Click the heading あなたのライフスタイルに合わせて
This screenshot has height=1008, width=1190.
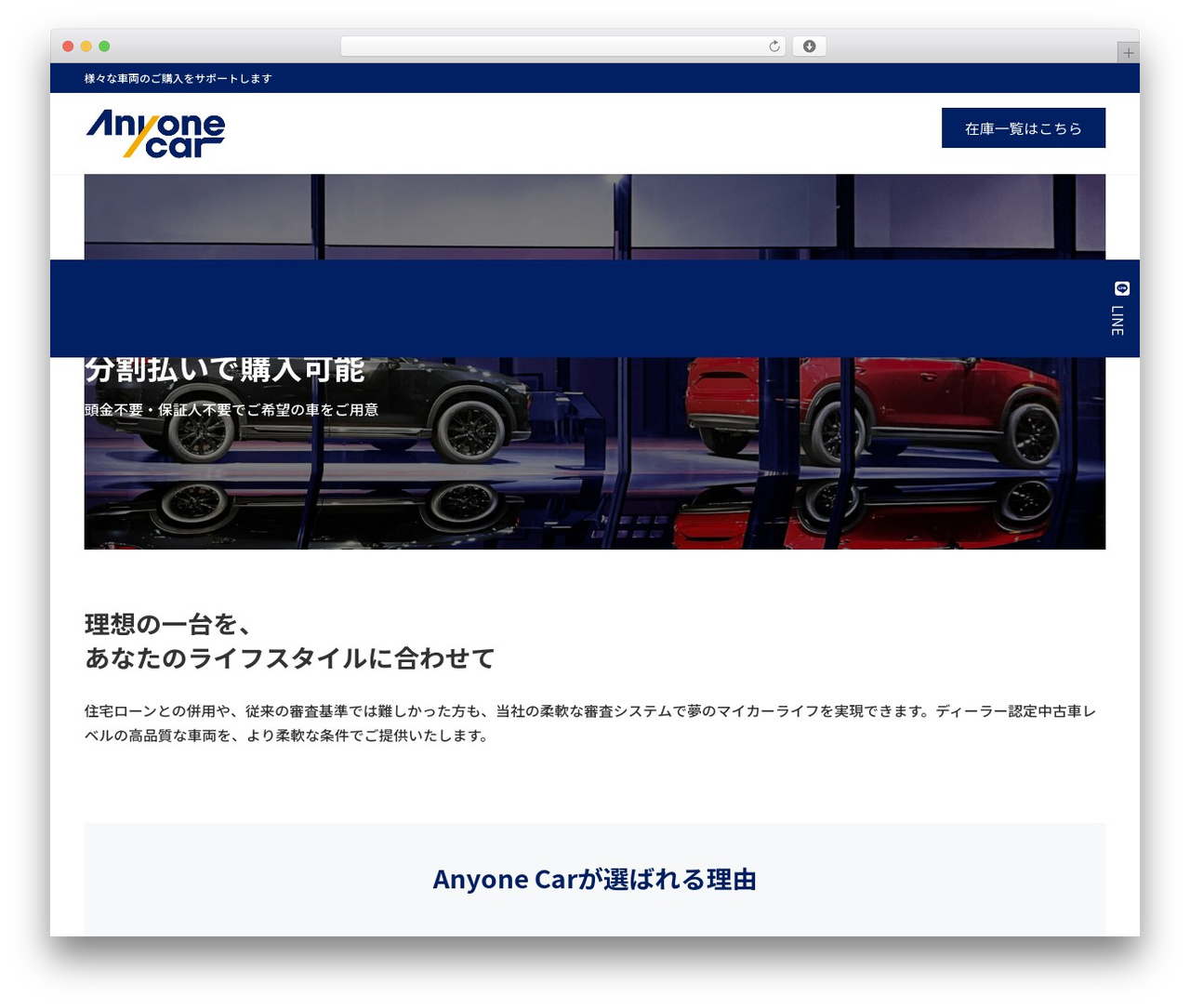[289, 658]
